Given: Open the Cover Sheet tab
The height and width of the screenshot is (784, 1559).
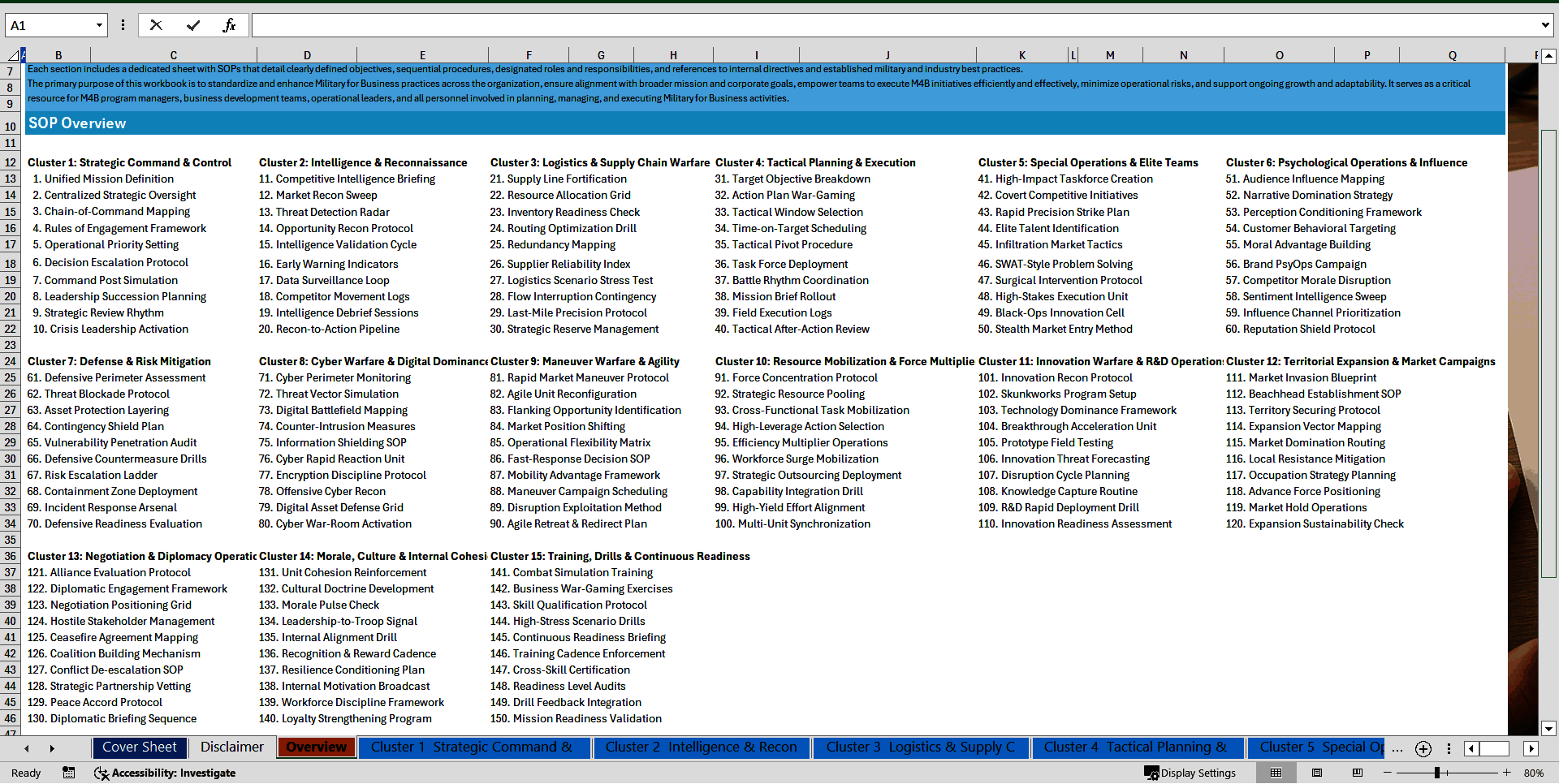Looking at the screenshot, I should coord(140,747).
